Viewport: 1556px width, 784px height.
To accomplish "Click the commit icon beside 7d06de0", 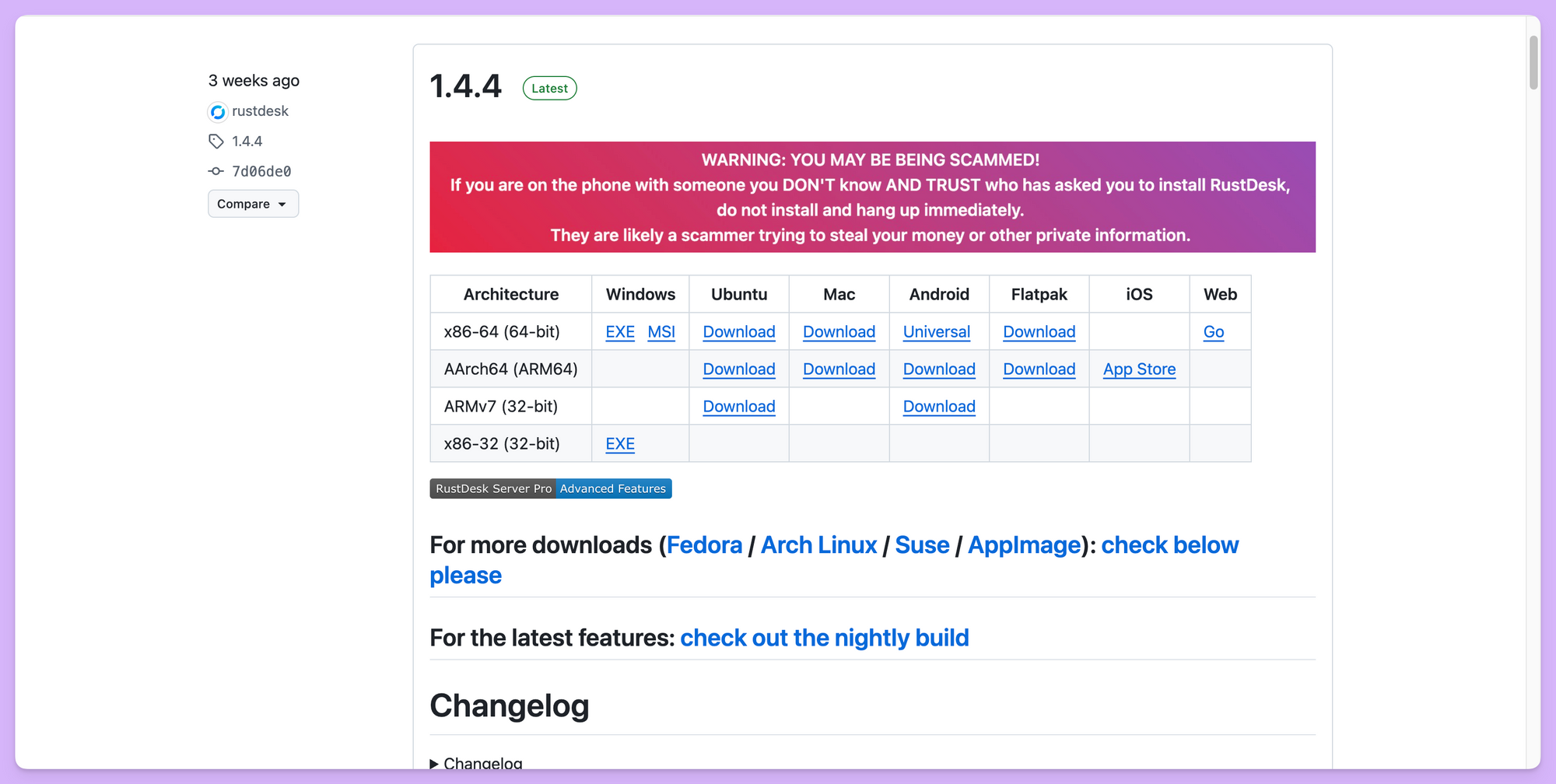I will click(x=216, y=171).
